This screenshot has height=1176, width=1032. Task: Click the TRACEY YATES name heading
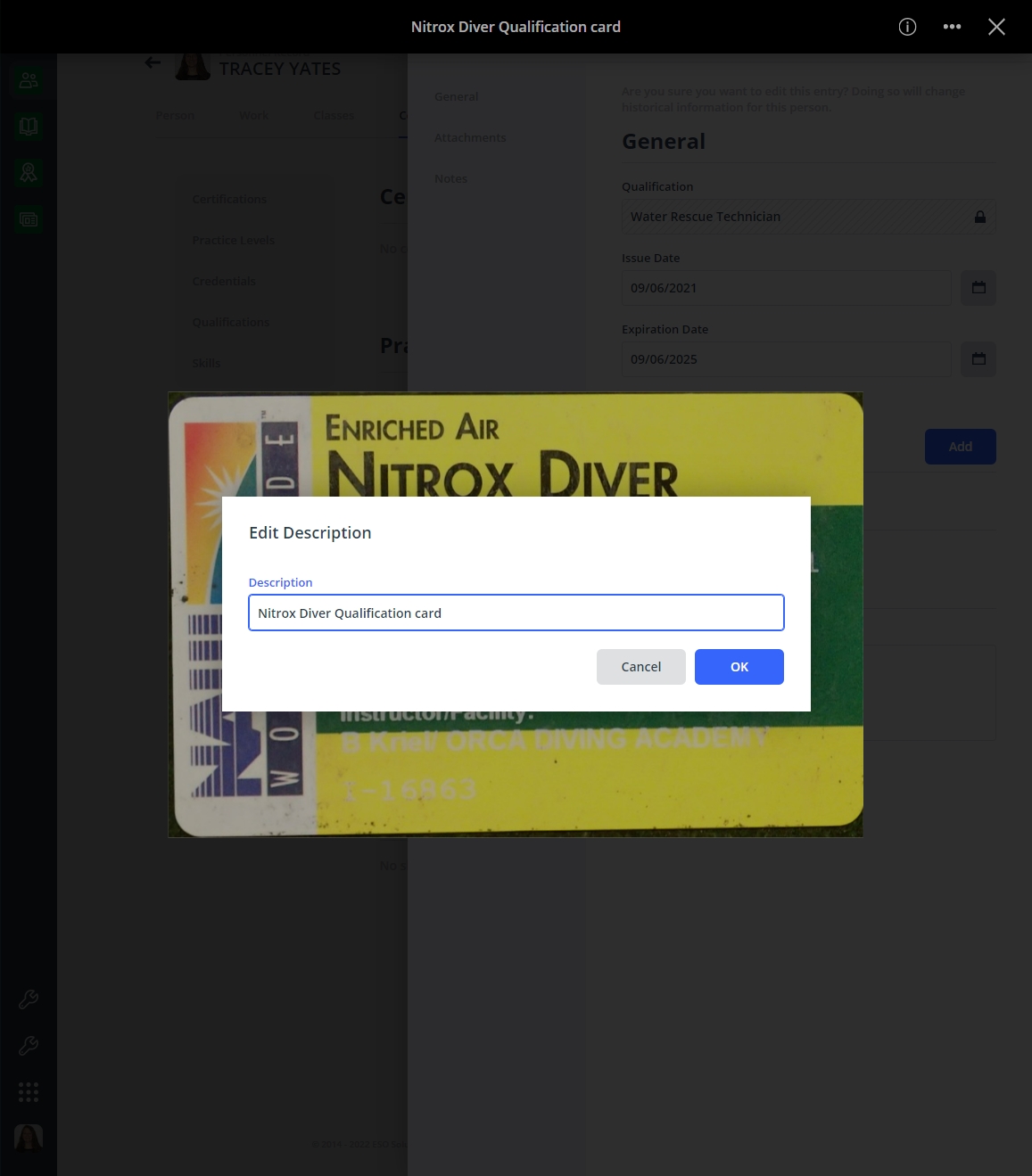coord(280,69)
